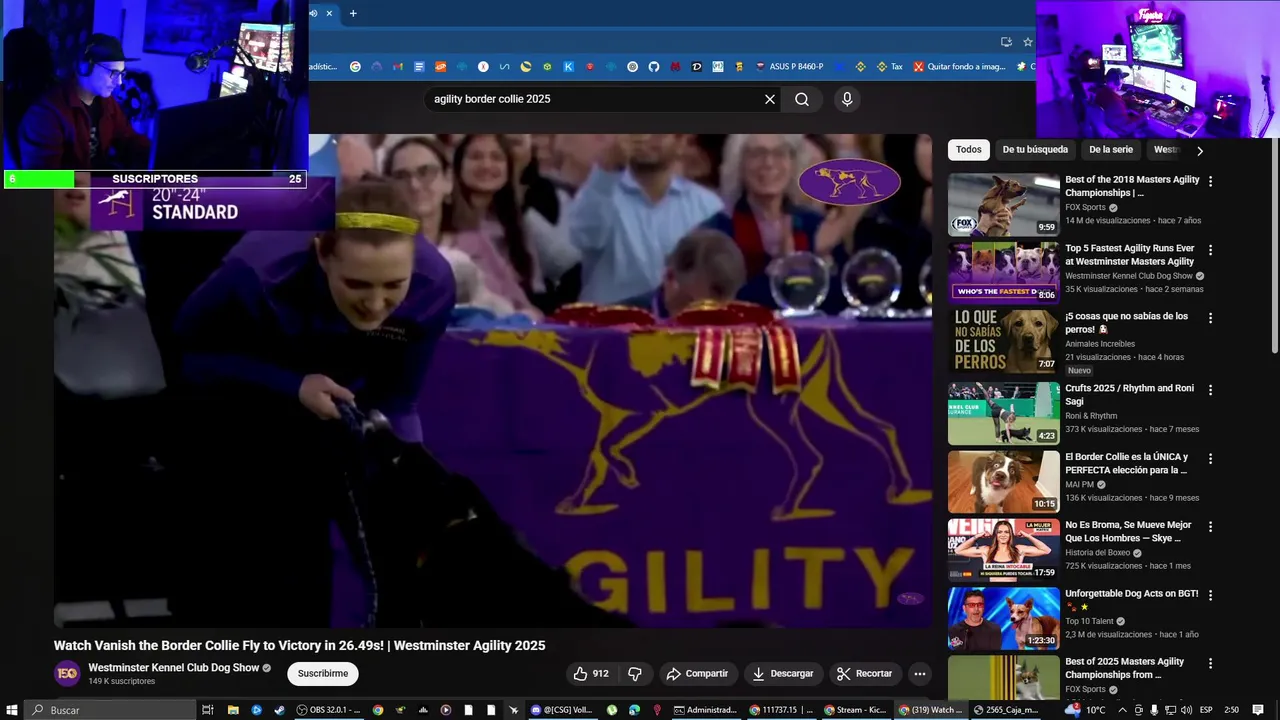Open Task View in the taskbar

click(208, 710)
